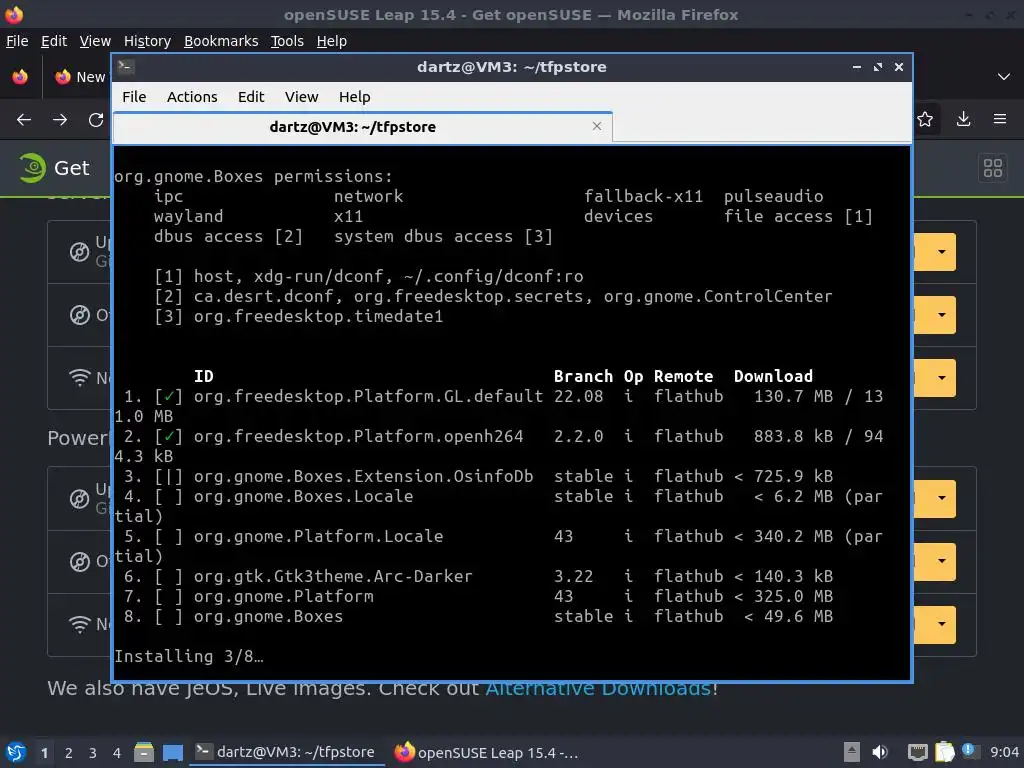
Task: Open Firefox Help menu
Action: coord(331,41)
